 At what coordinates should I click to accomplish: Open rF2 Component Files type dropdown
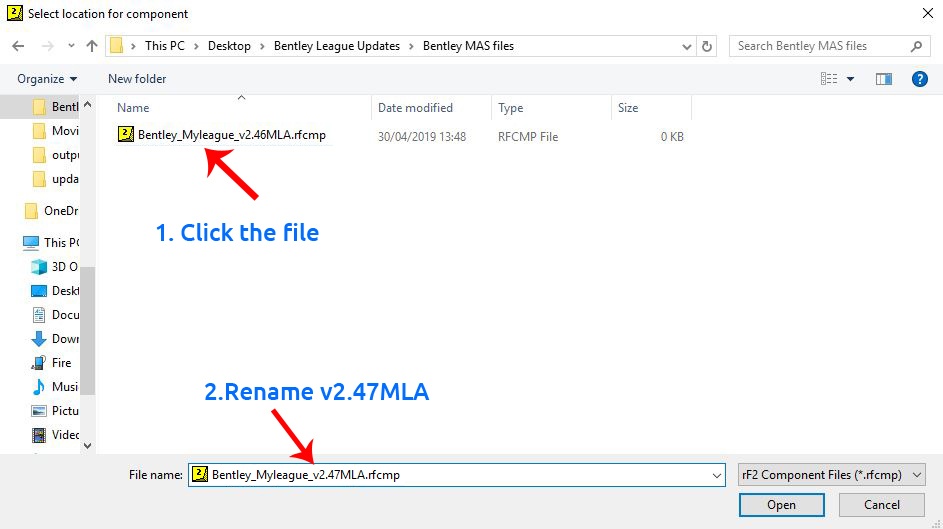pos(832,474)
